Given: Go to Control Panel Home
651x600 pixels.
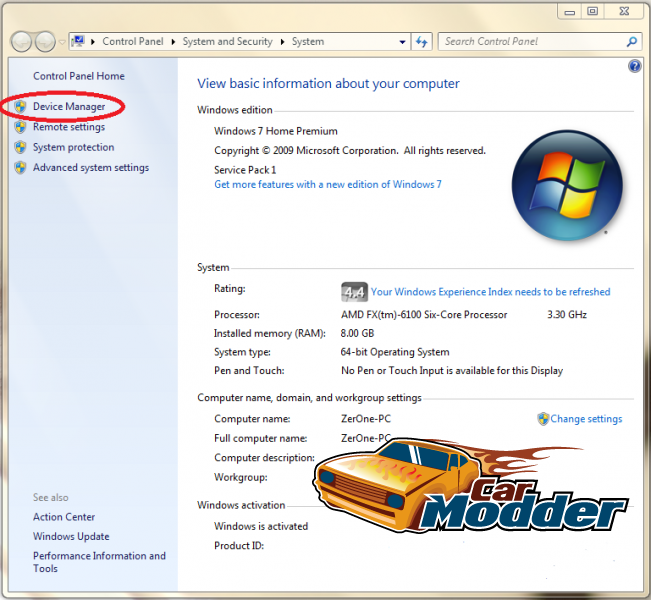Looking at the screenshot, I should 79,76.
